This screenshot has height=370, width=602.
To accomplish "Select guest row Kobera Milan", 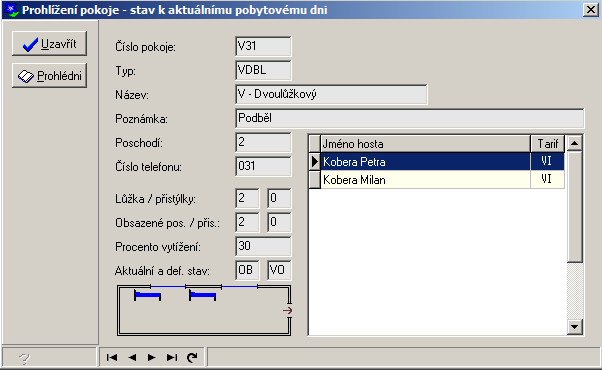I will 437,180.
